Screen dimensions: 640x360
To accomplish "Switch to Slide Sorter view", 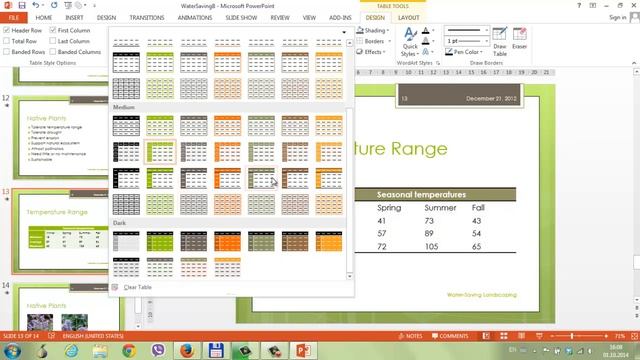I will 504,336.
